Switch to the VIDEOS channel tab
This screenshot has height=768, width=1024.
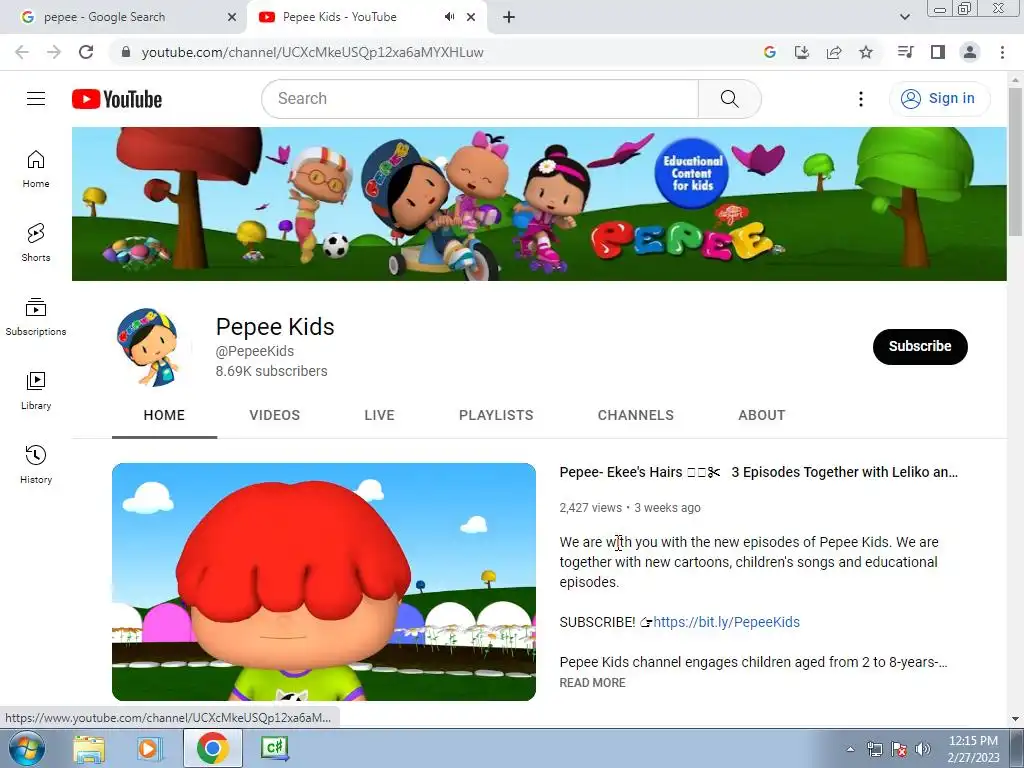274,415
